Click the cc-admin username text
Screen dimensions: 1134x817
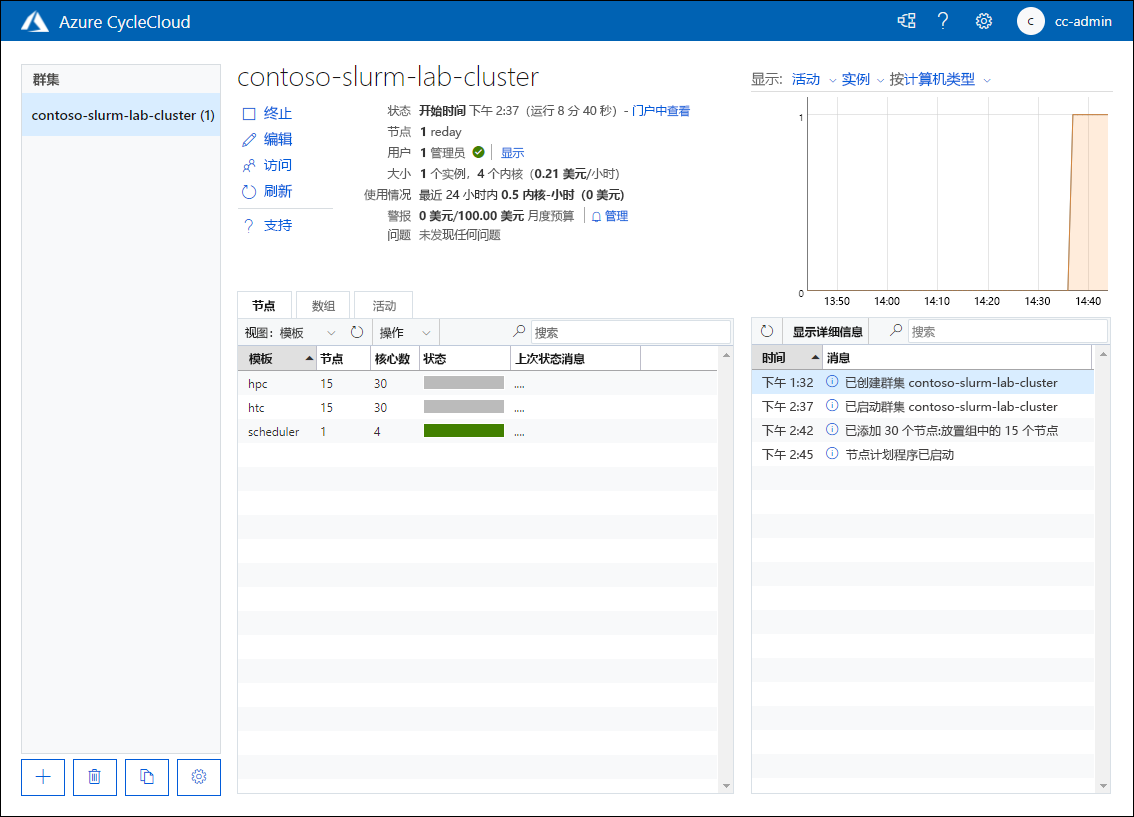pos(1083,22)
